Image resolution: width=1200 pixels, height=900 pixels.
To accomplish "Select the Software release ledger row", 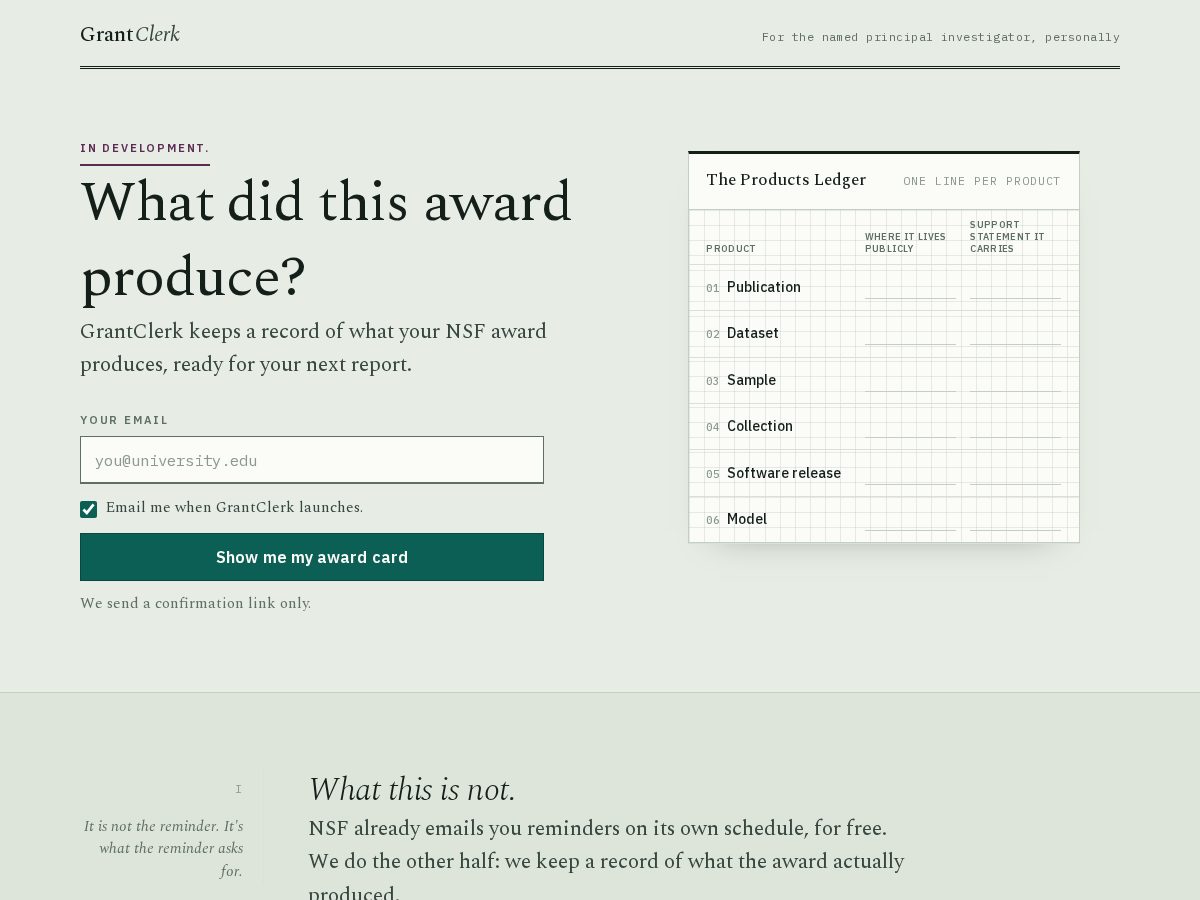I will [x=883, y=473].
